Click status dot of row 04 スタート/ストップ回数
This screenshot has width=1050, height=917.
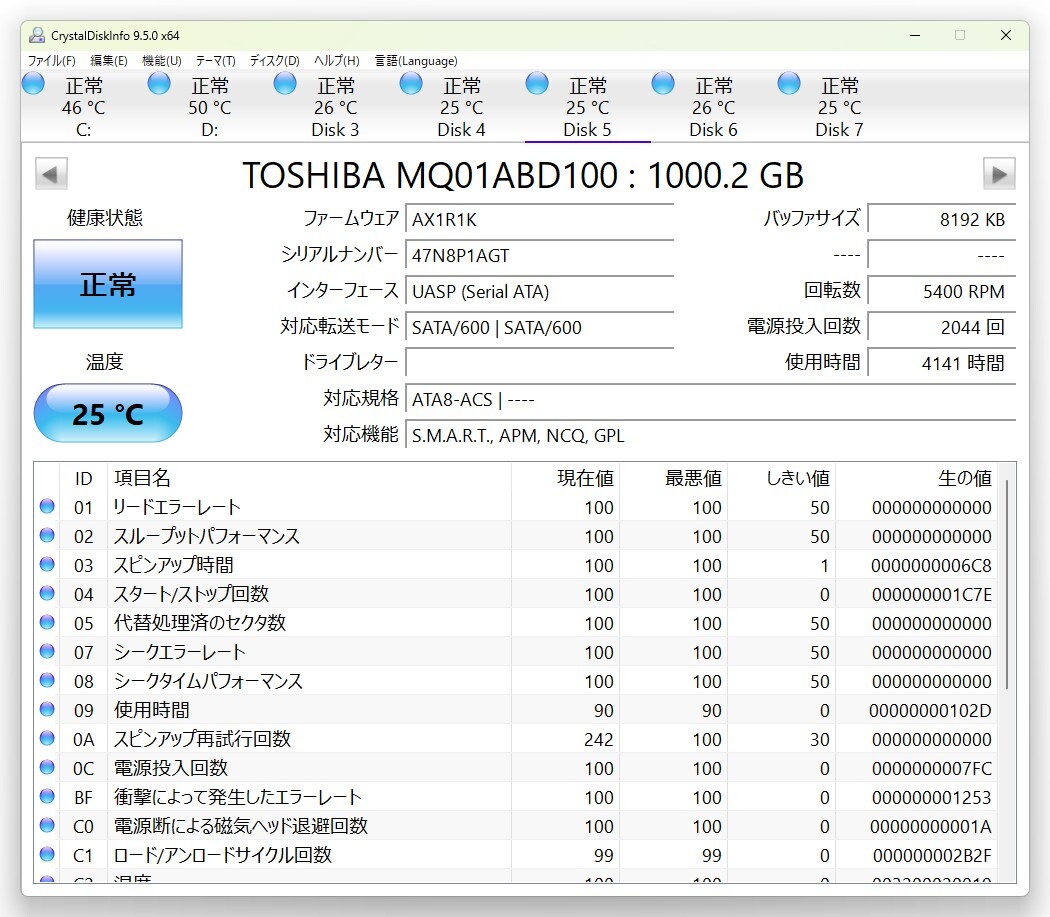[47, 593]
